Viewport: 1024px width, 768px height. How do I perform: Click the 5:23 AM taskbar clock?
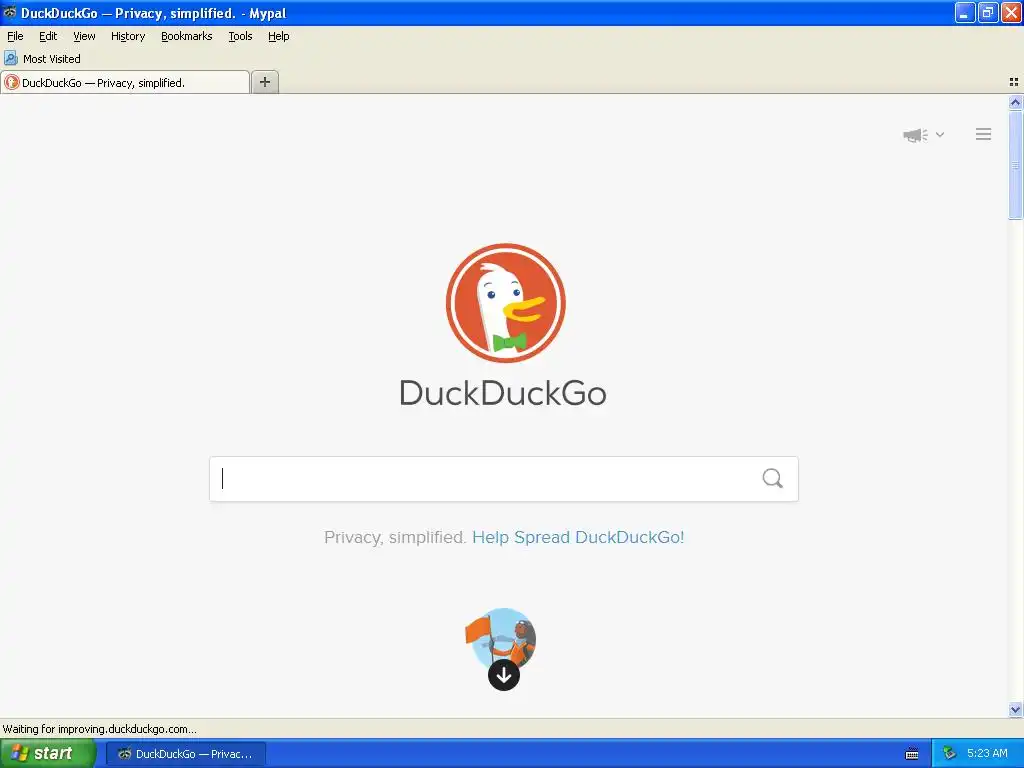point(987,753)
